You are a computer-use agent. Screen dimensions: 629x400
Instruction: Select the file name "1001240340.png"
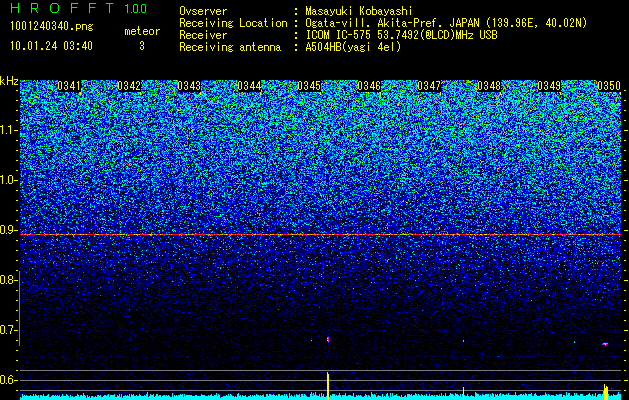coord(52,26)
